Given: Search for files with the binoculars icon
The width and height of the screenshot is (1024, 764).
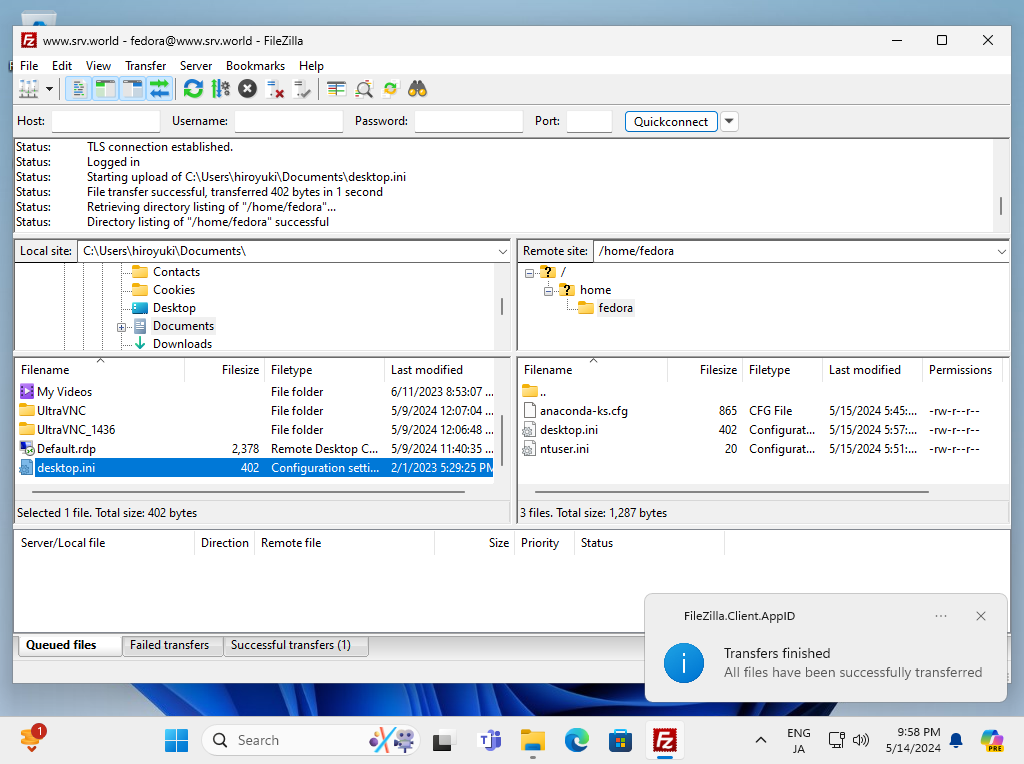Looking at the screenshot, I should pyautogui.click(x=417, y=89).
